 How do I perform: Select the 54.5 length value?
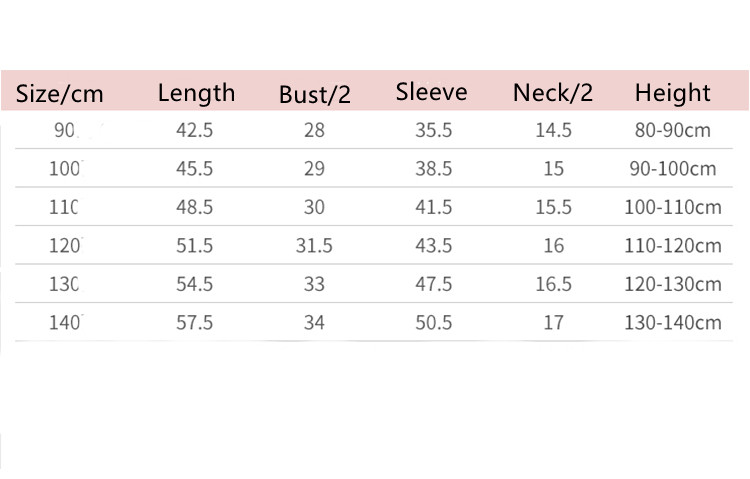pos(195,284)
